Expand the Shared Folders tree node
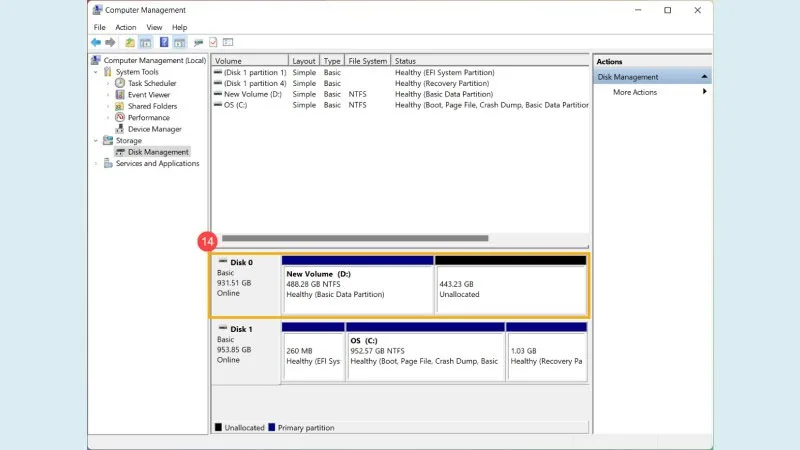 [108, 106]
